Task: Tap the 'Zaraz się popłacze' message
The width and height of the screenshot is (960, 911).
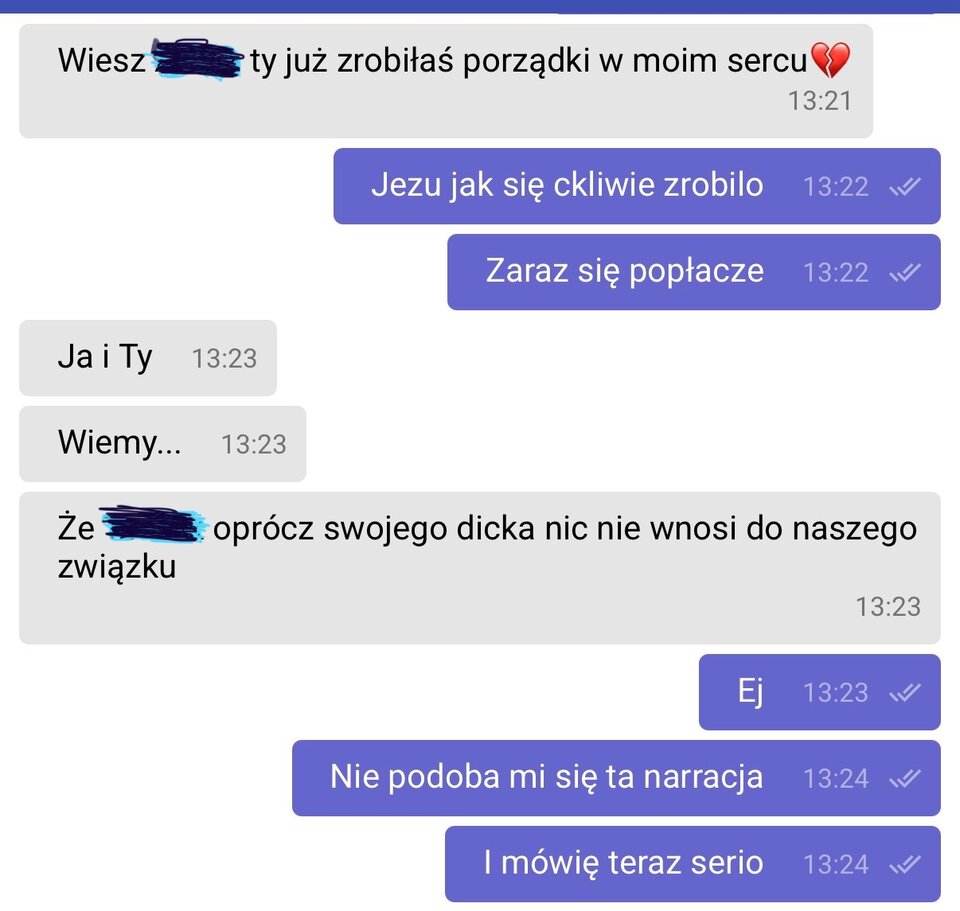Action: 694,272
